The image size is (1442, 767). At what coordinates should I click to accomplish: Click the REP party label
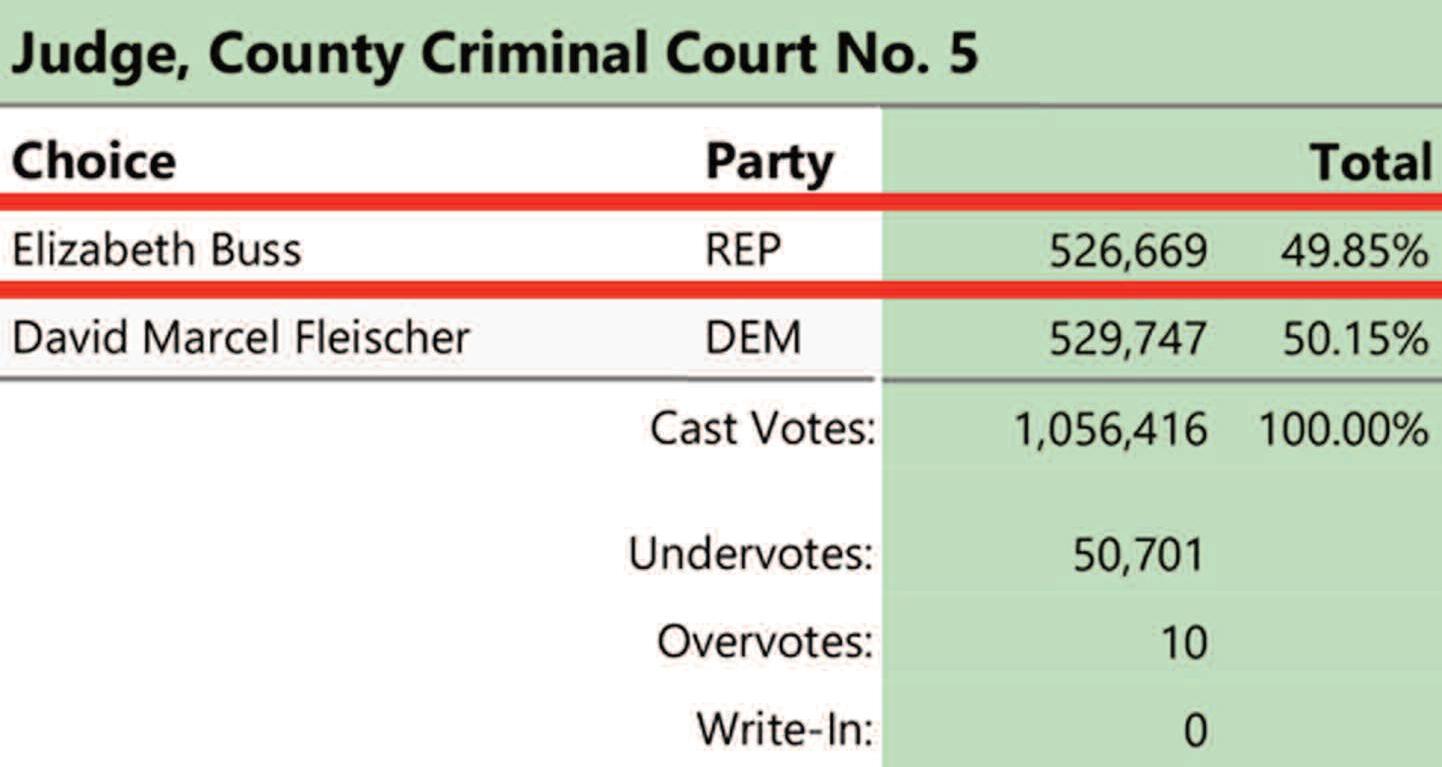[743, 251]
